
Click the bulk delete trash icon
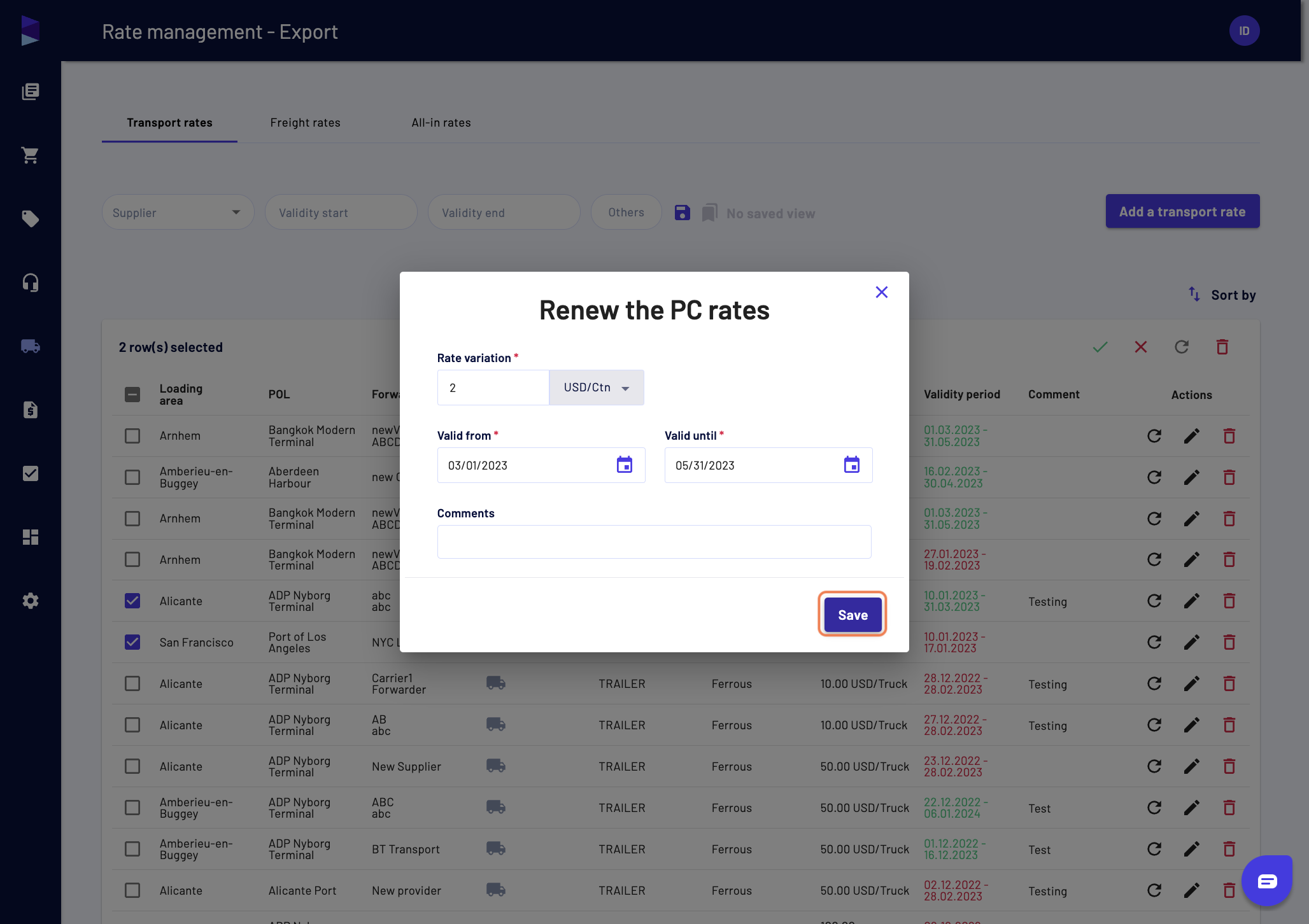[1222, 347]
